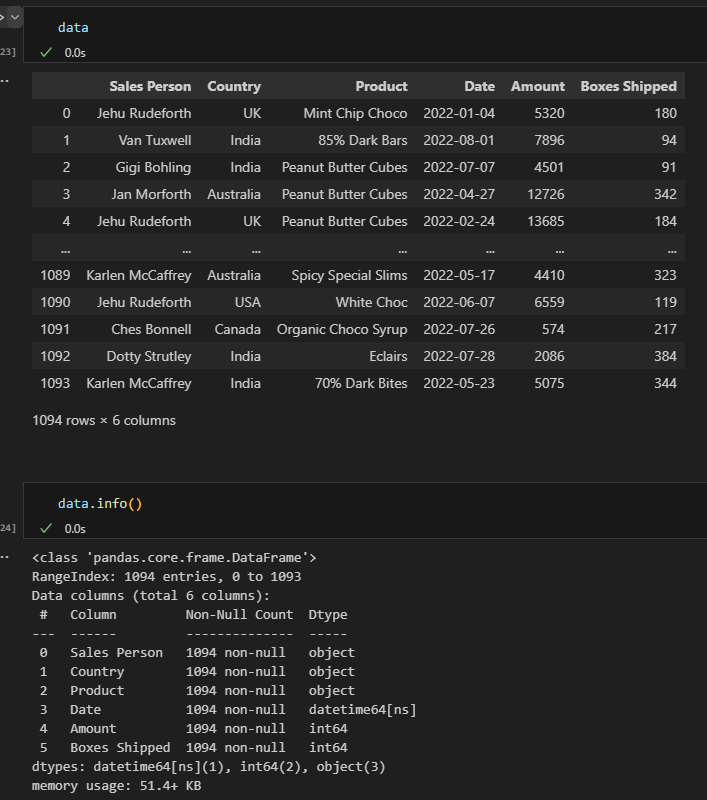Select '85% Dark Bars' product cell
The height and width of the screenshot is (800, 707).
pyautogui.click(x=363, y=140)
